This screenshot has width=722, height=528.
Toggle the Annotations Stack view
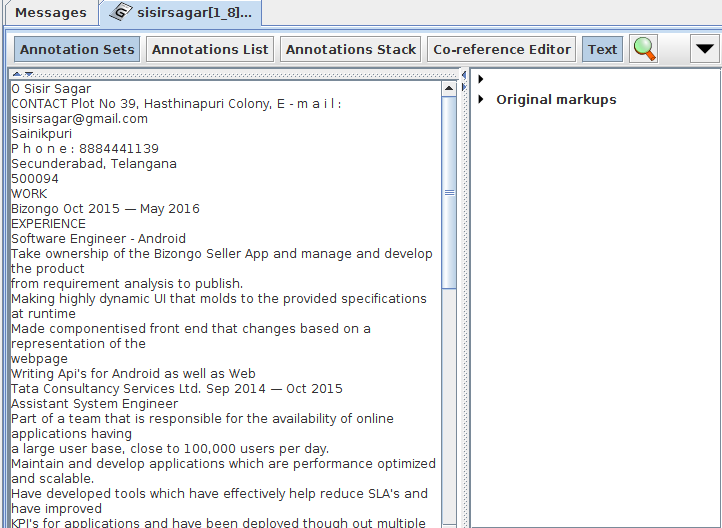350,49
